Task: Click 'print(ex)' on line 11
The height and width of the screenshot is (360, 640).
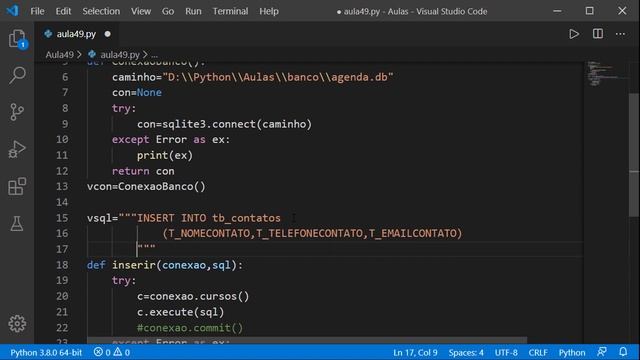Action: pyautogui.click(x=164, y=155)
